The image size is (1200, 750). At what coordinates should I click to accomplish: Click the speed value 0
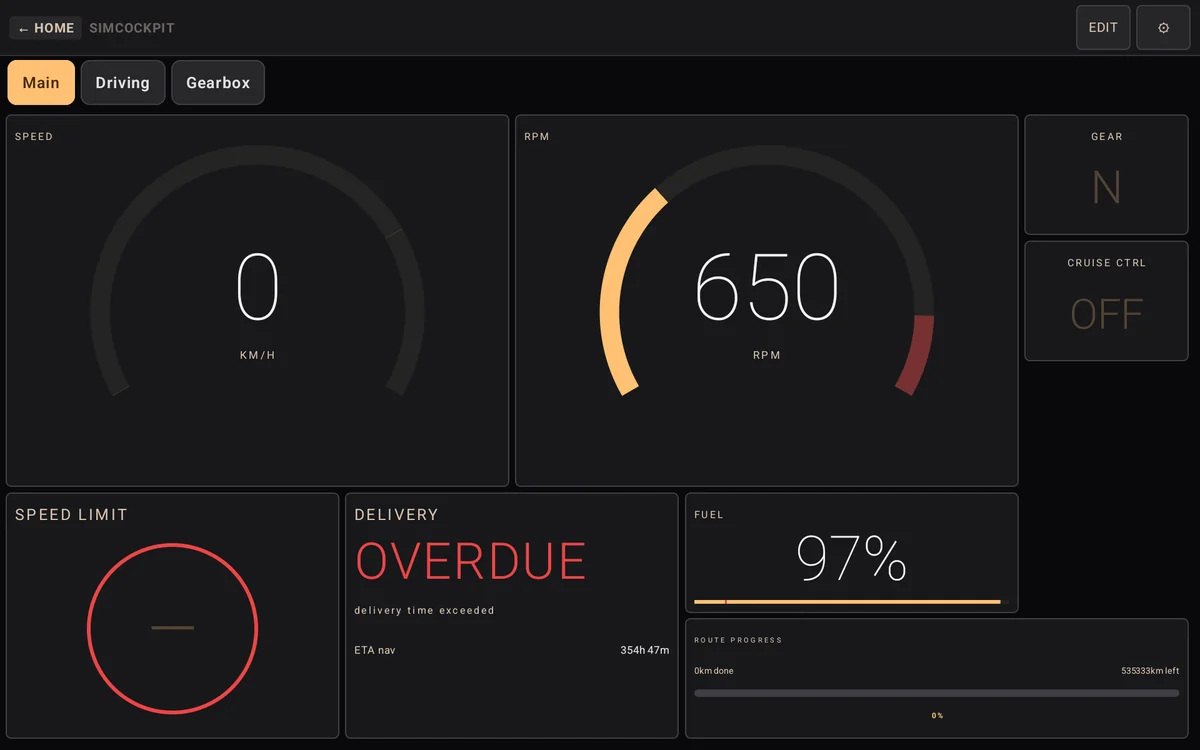tap(258, 287)
